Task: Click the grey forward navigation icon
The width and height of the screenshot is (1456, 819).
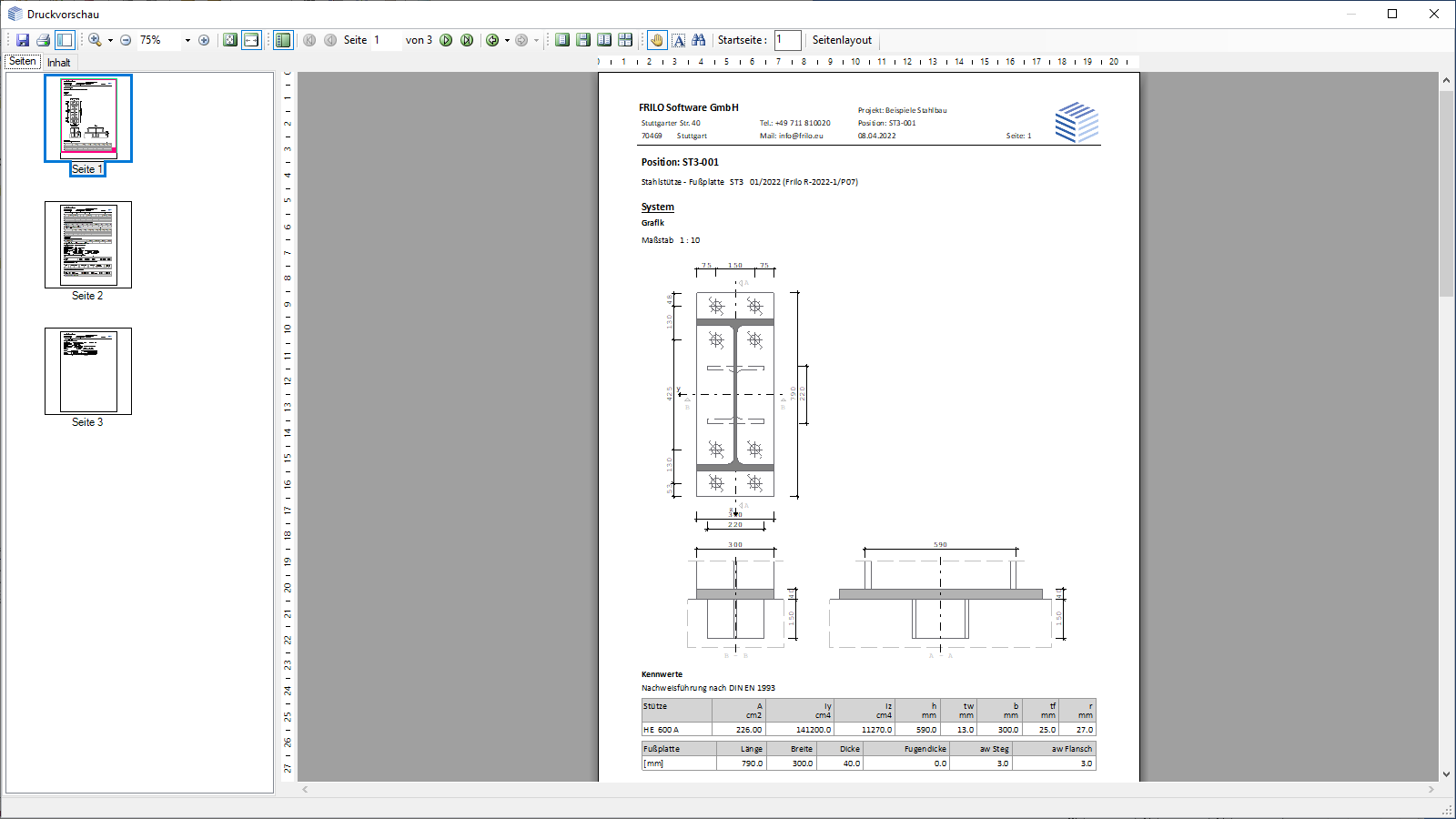Action: pyautogui.click(x=521, y=40)
